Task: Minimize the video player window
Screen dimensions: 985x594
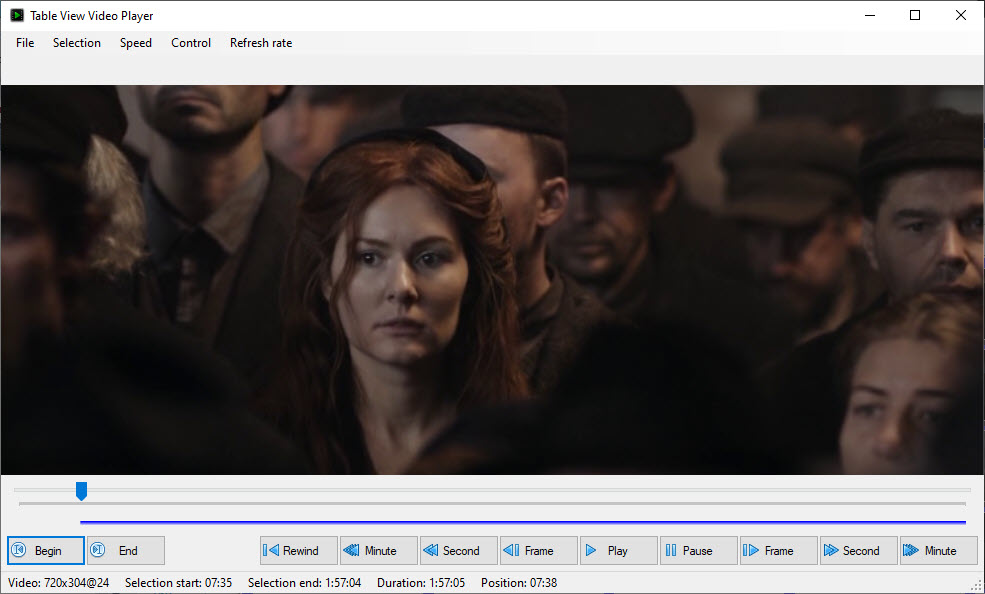Action: pos(870,16)
